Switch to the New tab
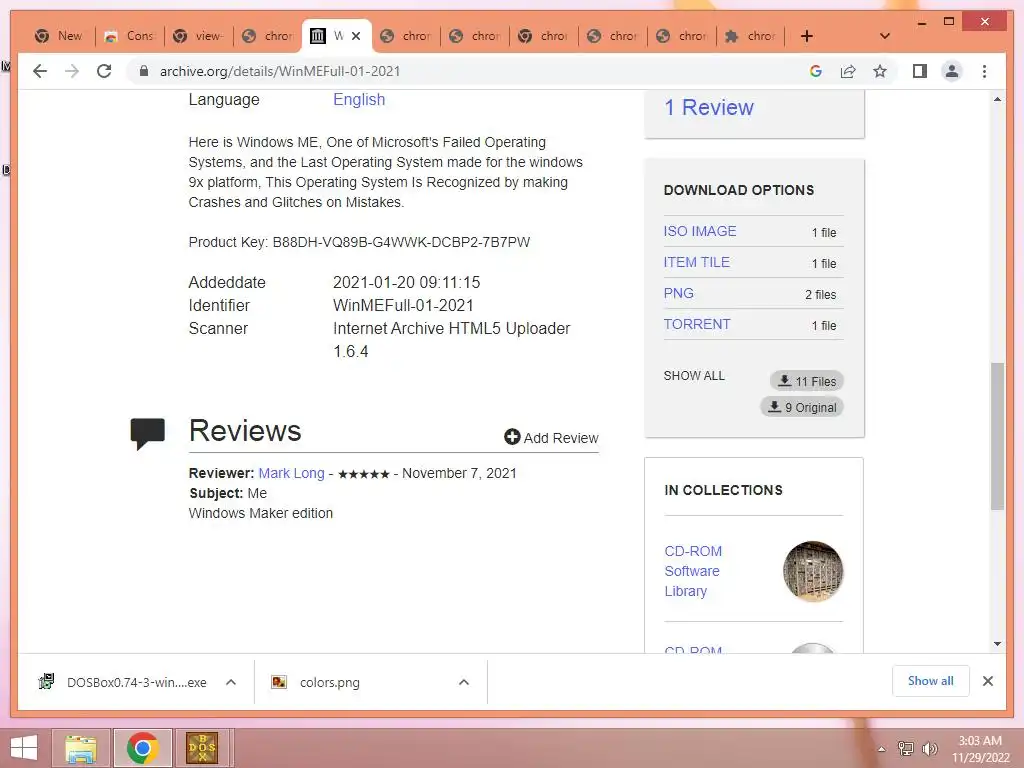Viewport: 1024px width, 768px height. 60,36
